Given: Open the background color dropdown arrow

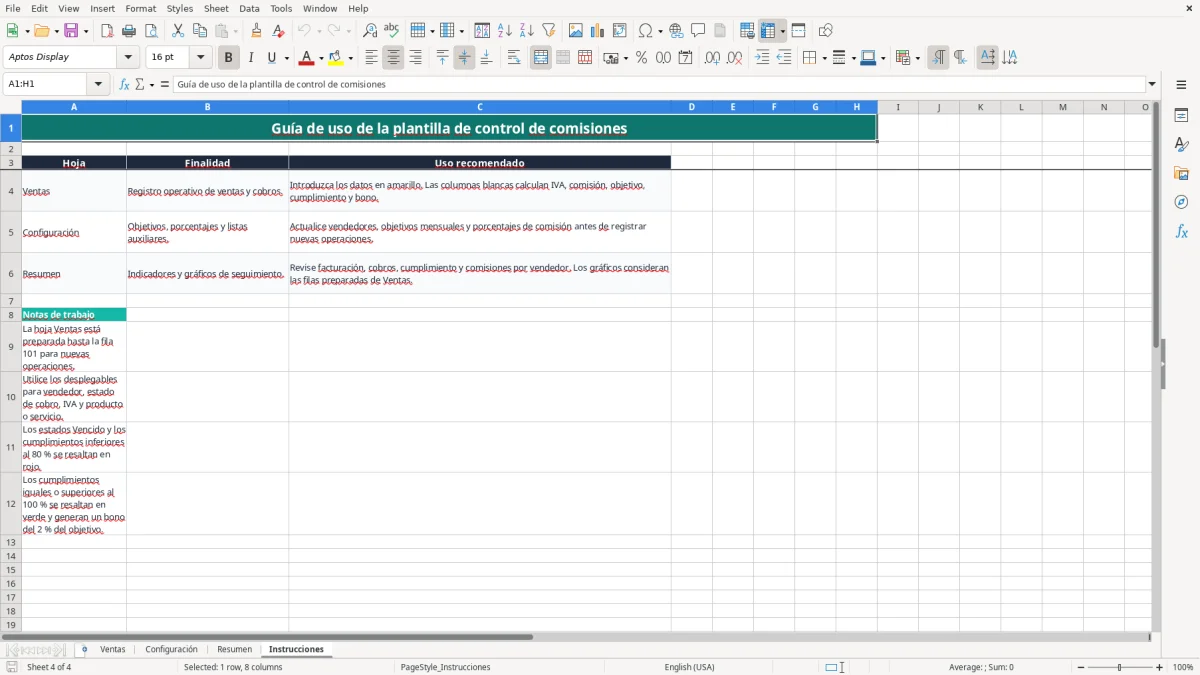Looking at the screenshot, I should [x=351, y=58].
